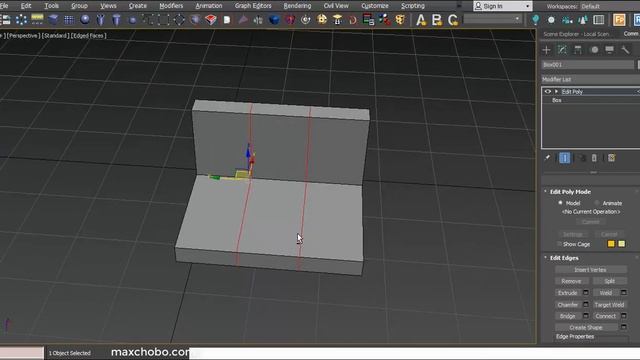Click the light yellow cage color swatch
Image resolution: width=640 pixels, height=360 pixels.
(622, 244)
